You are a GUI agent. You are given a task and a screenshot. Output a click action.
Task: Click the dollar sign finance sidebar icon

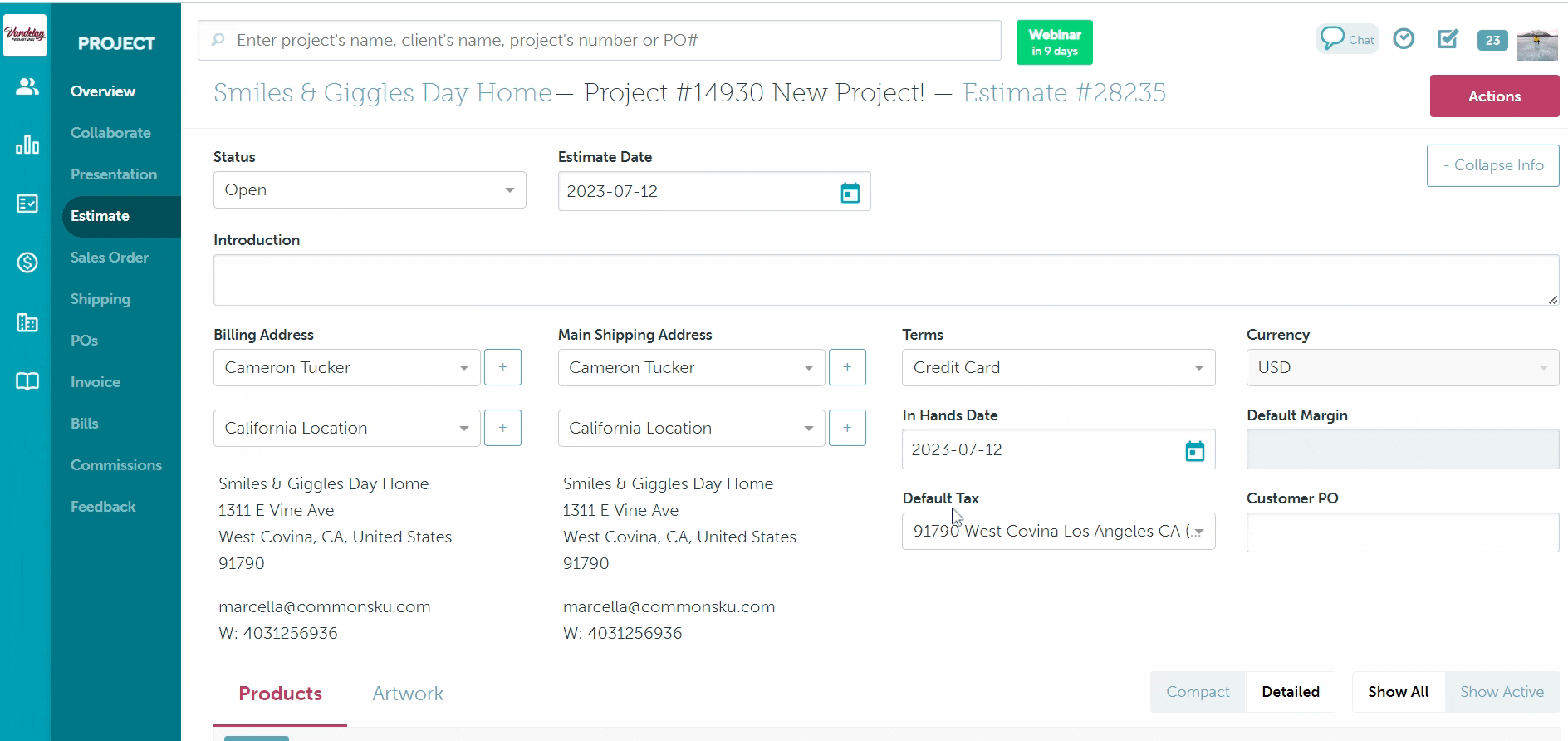[27, 263]
